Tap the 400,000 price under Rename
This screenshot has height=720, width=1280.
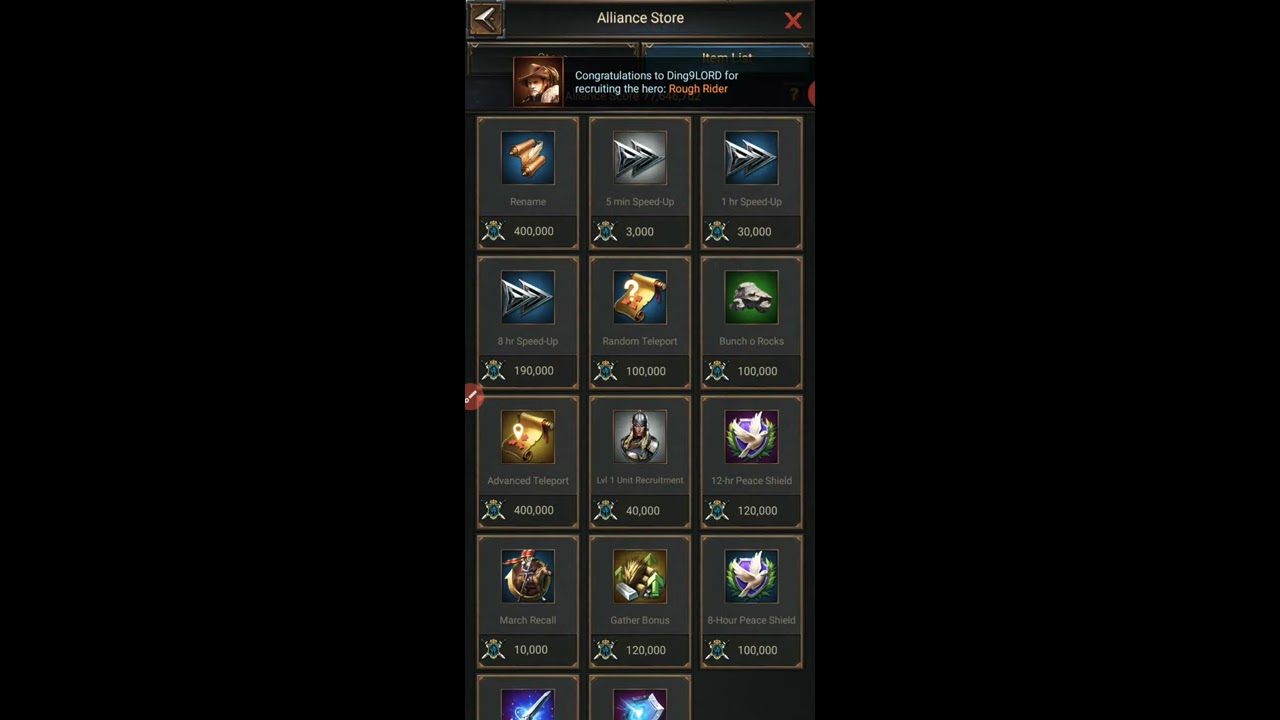[533, 231]
